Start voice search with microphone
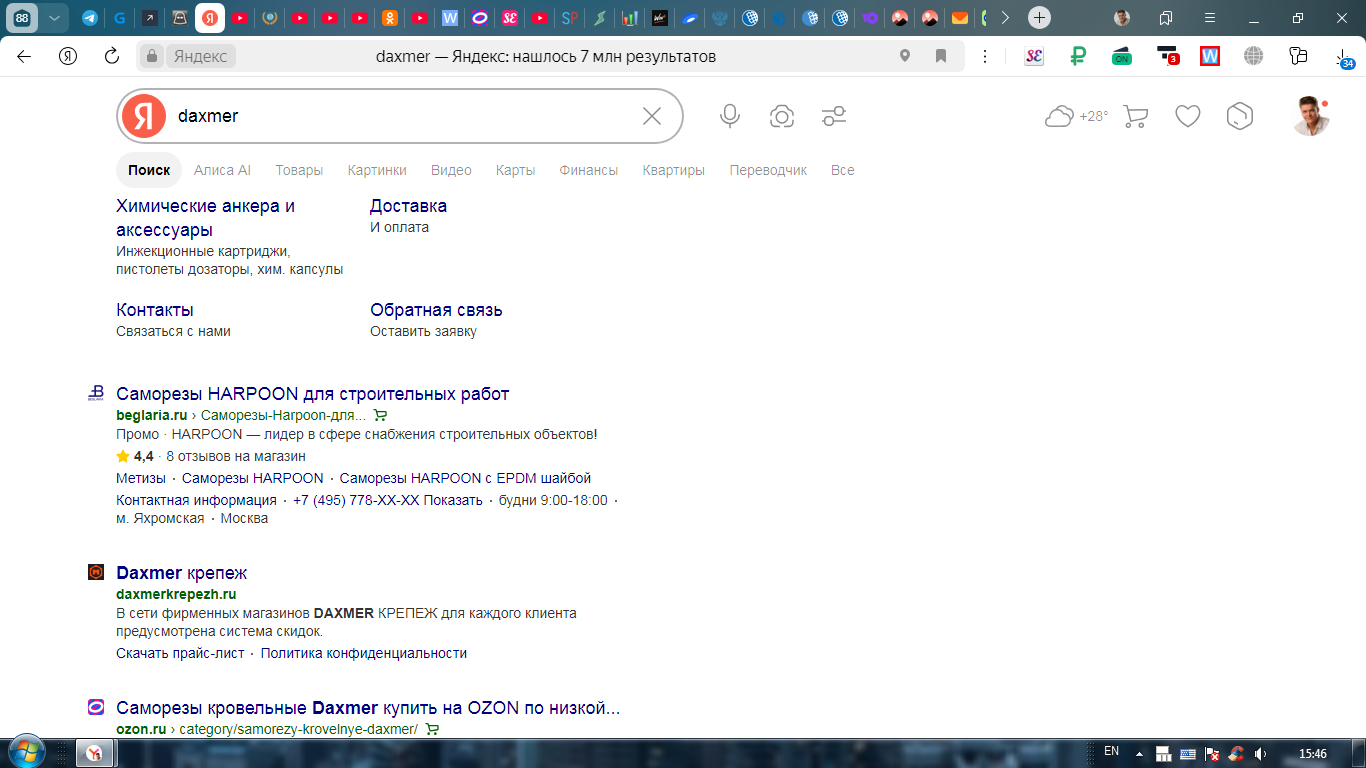The width and height of the screenshot is (1366, 768). pyautogui.click(x=730, y=116)
